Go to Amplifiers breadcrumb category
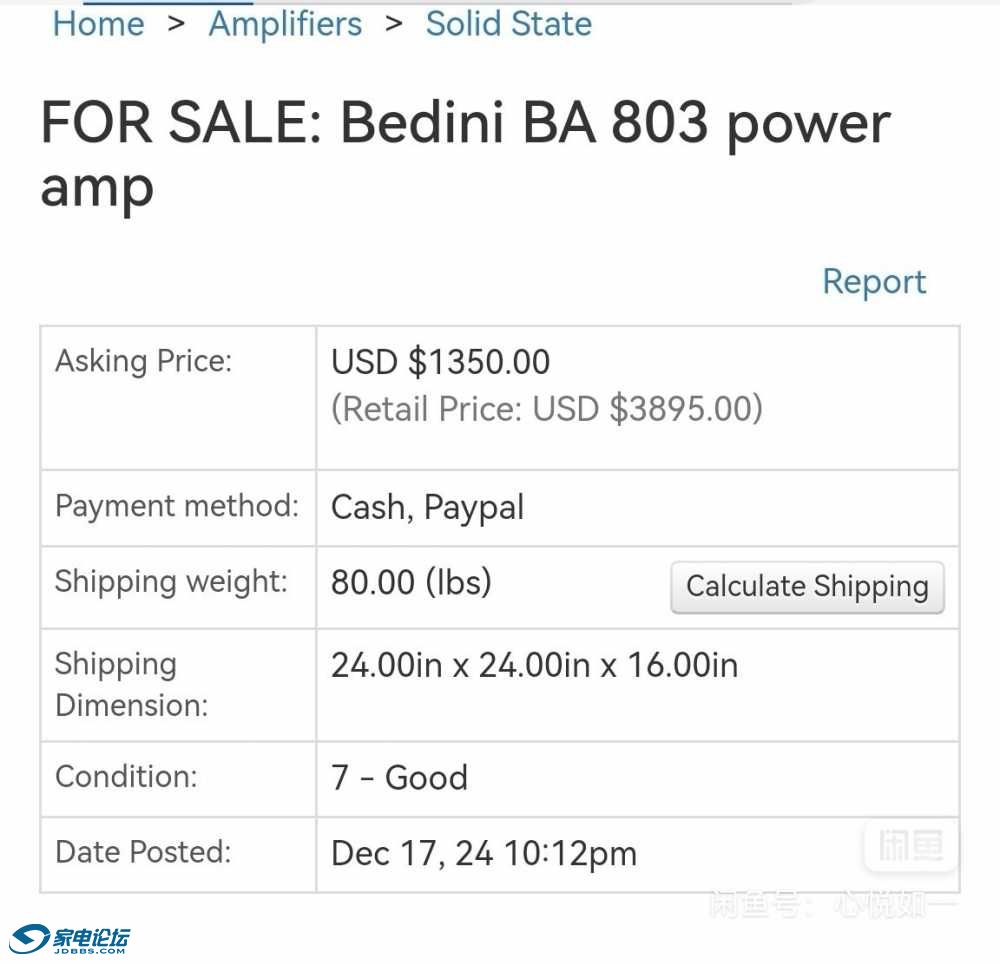 coord(285,25)
